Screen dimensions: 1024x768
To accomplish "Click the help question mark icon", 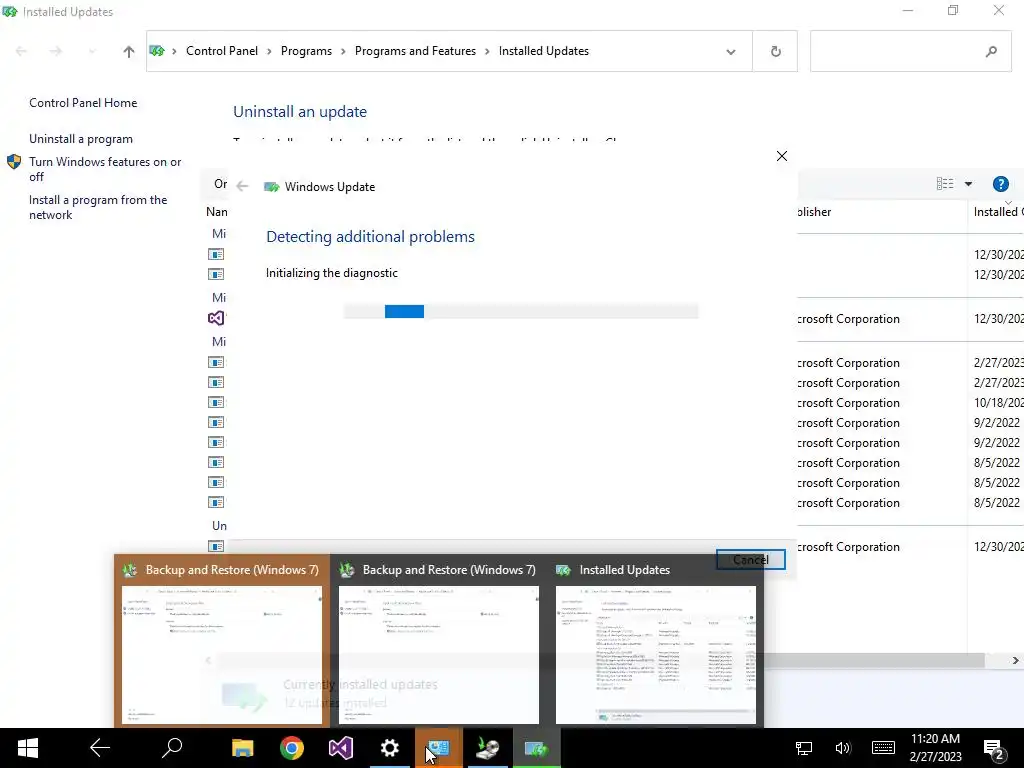I will click(1000, 184).
